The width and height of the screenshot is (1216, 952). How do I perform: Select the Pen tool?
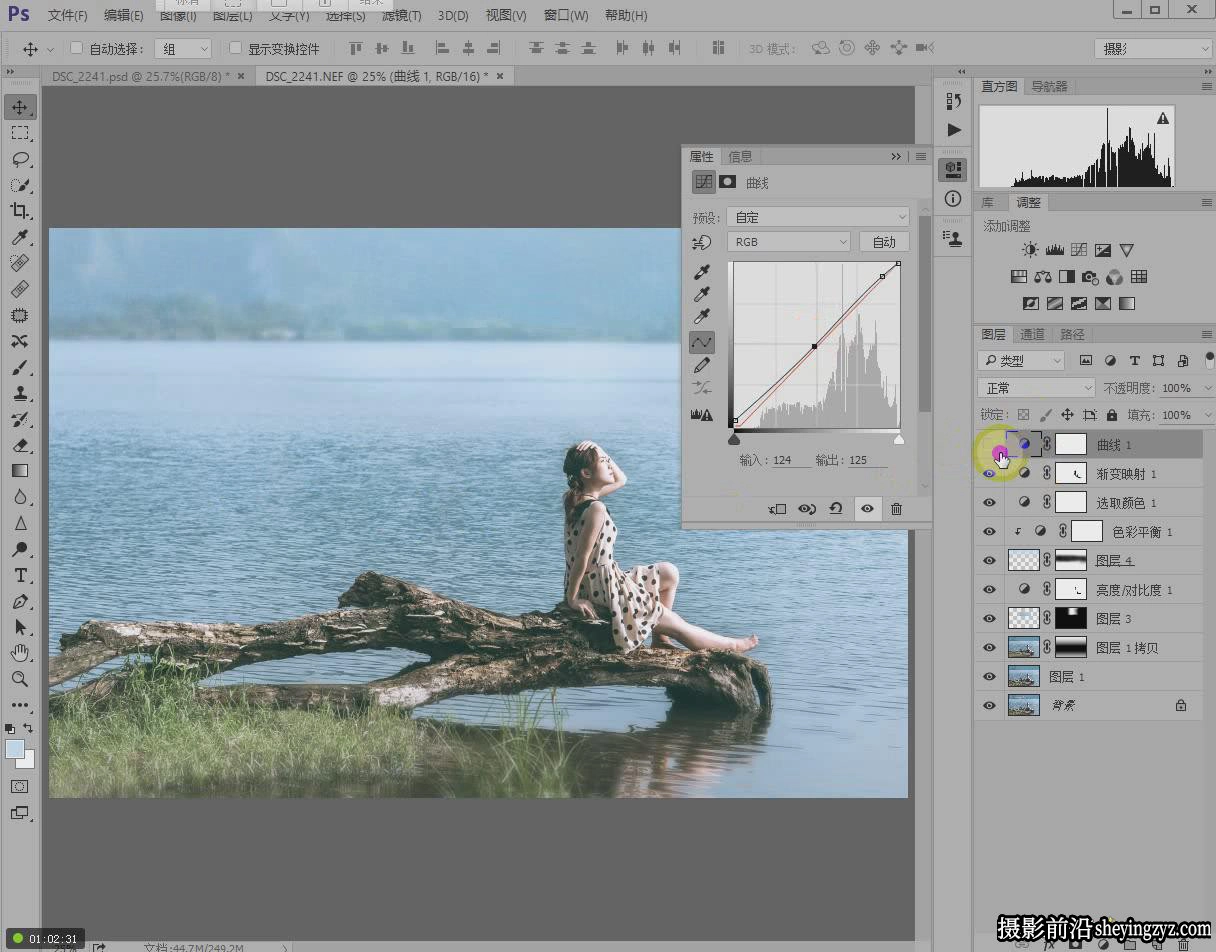[20, 601]
